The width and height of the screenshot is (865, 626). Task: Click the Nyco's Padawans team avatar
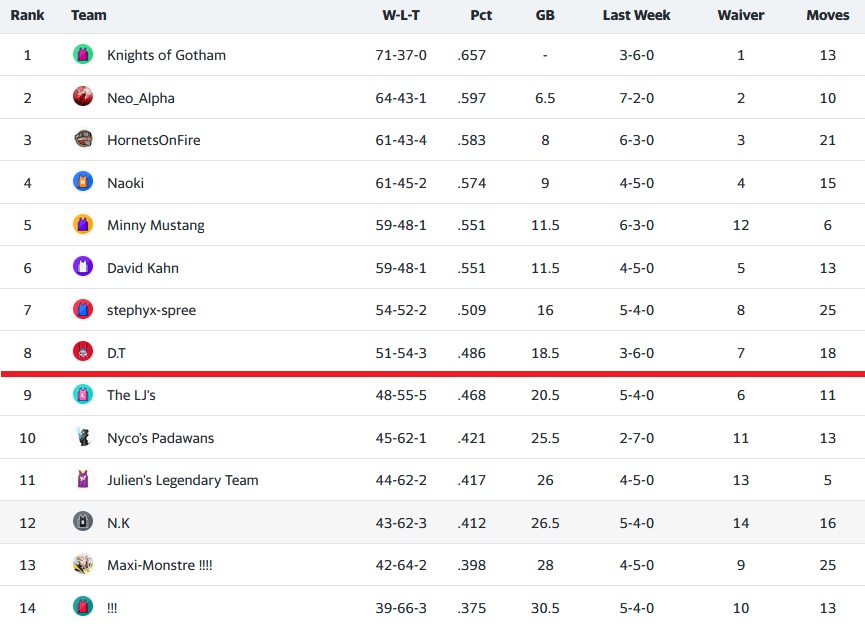(83, 437)
